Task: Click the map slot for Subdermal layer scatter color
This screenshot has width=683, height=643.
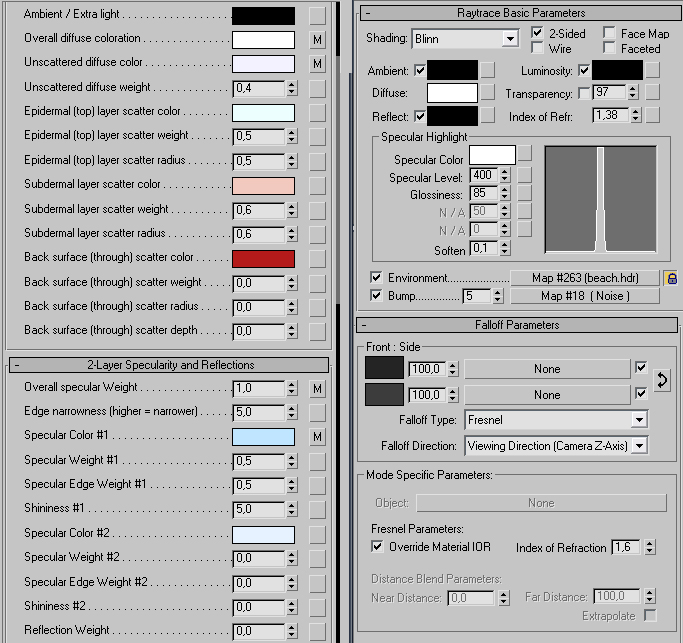Action: 317,186
